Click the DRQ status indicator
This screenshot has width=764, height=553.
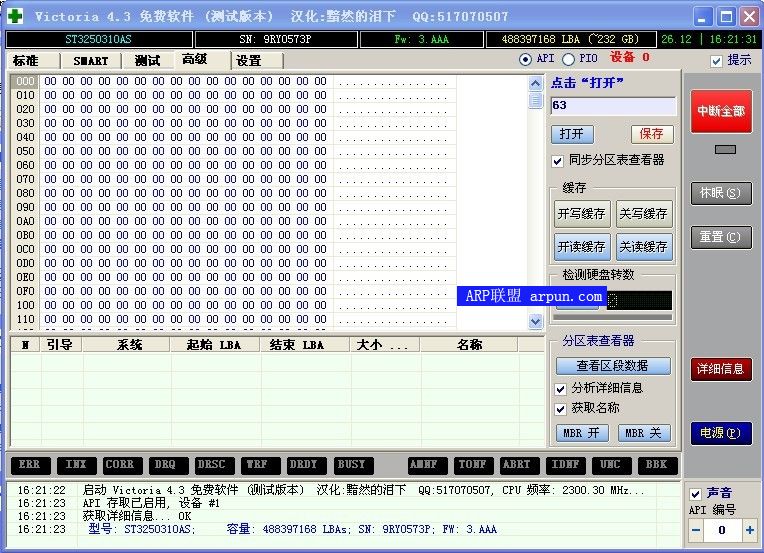click(x=168, y=465)
